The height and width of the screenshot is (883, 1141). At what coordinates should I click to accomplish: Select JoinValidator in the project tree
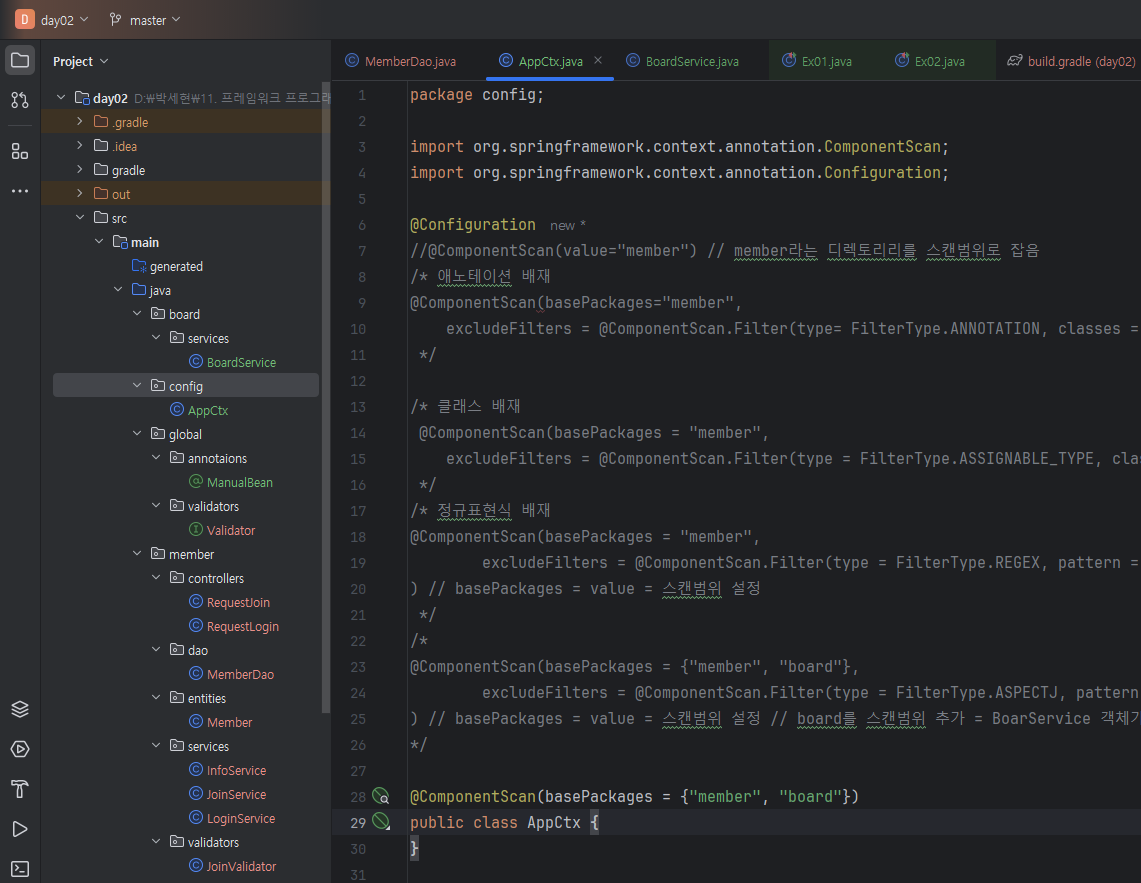click(x=241, y=866)
